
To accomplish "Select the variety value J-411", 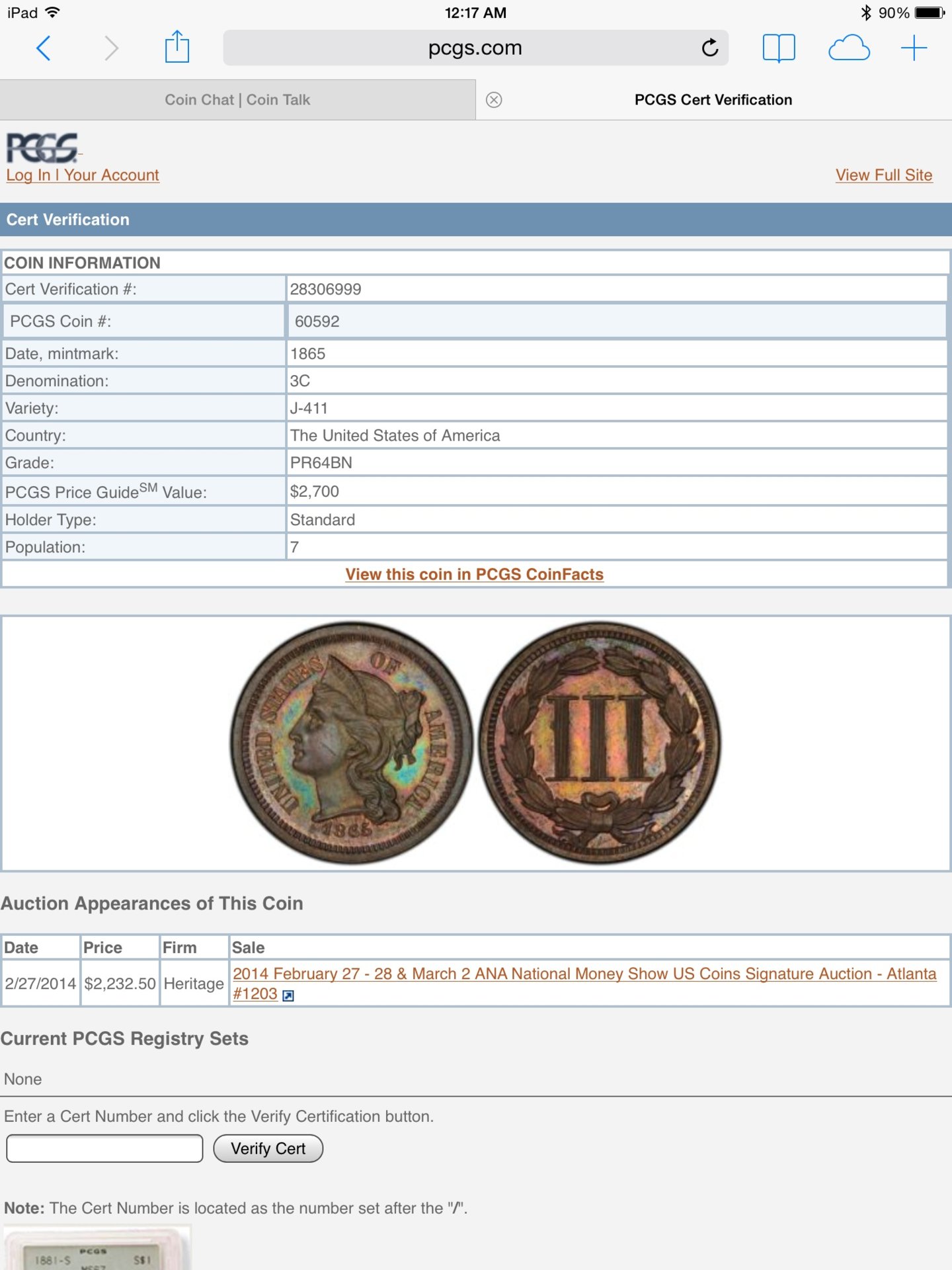I will 309,408.
